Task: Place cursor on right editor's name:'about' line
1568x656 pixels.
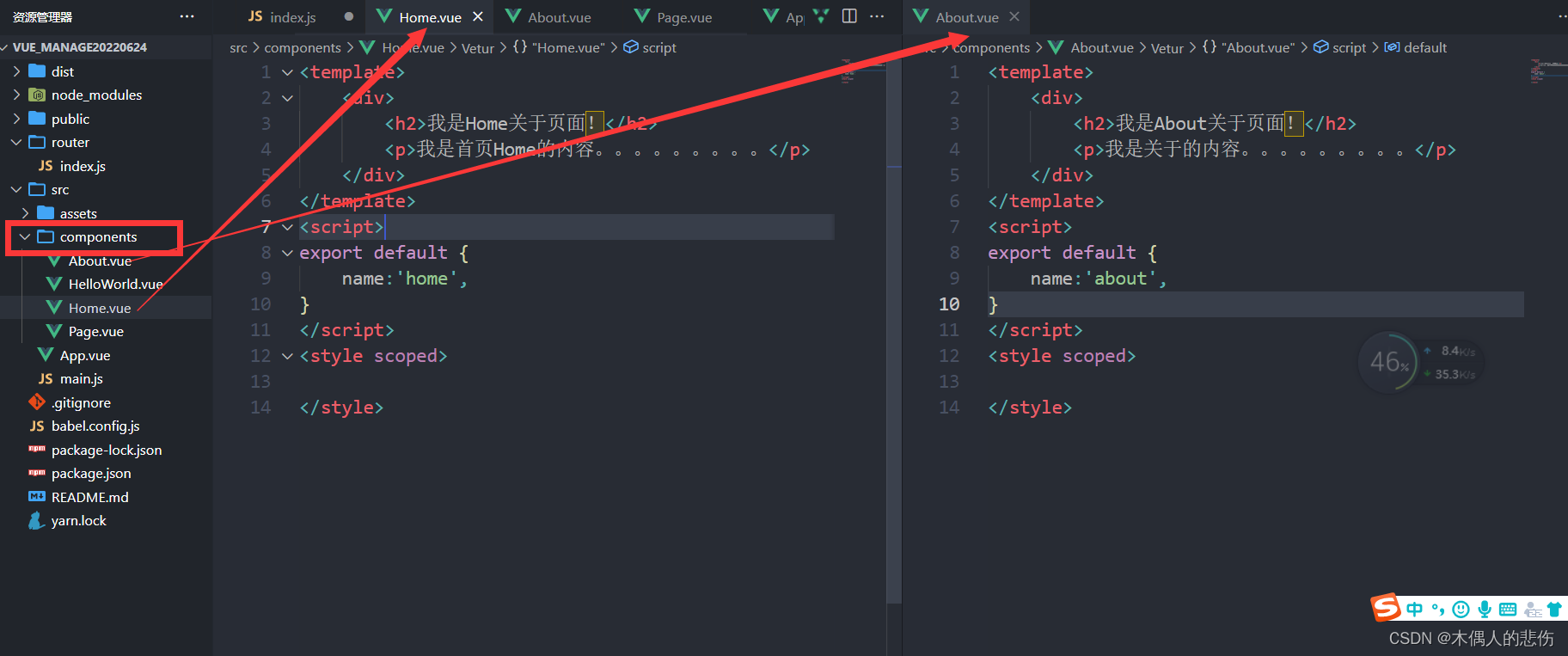Action: [1099, 279]
